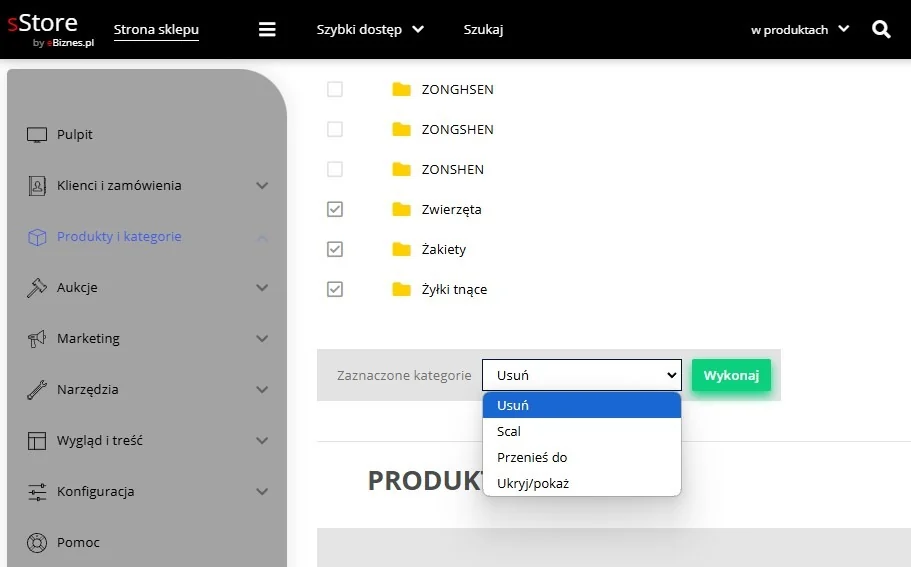
Task: Open Pulpit in the sidebar
Action: pos(74,135)
